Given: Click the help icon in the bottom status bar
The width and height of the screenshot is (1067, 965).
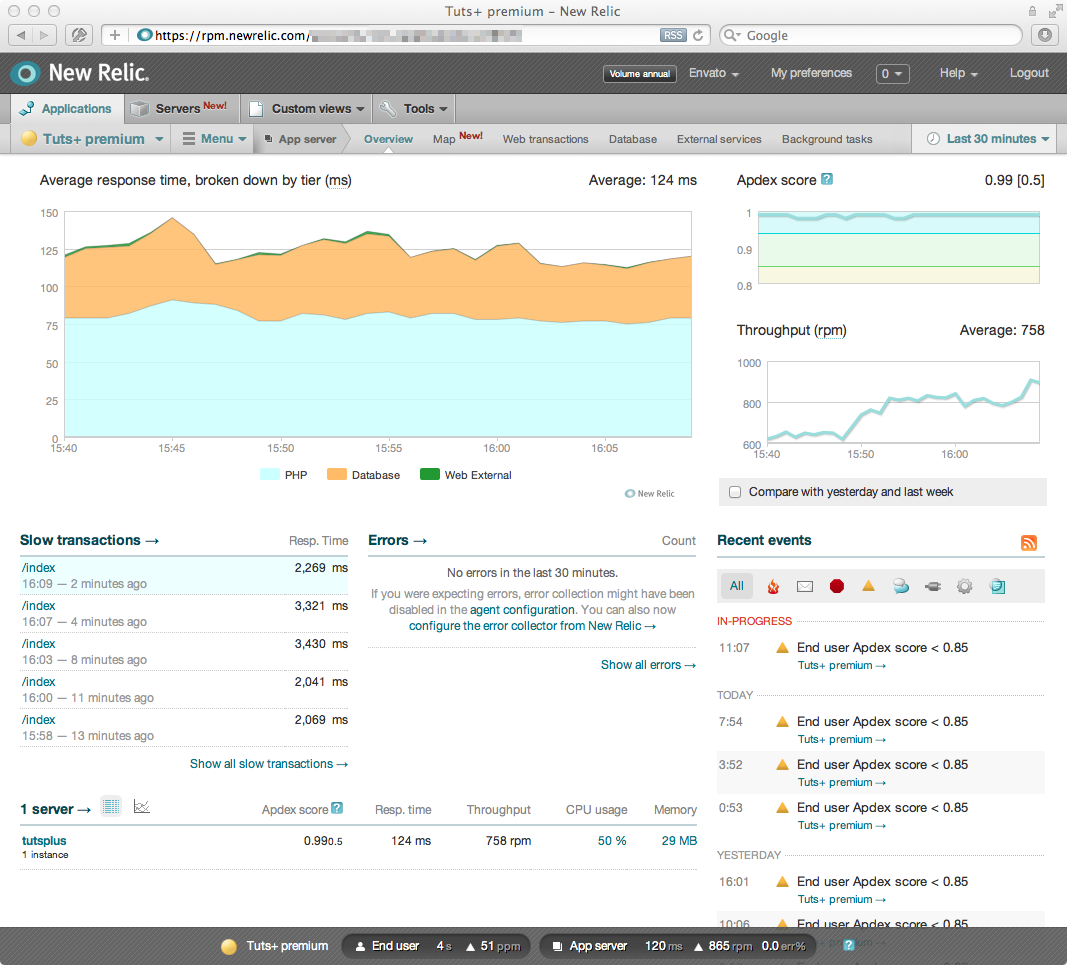Looking at the screenshot, I should tap(849, 945).
